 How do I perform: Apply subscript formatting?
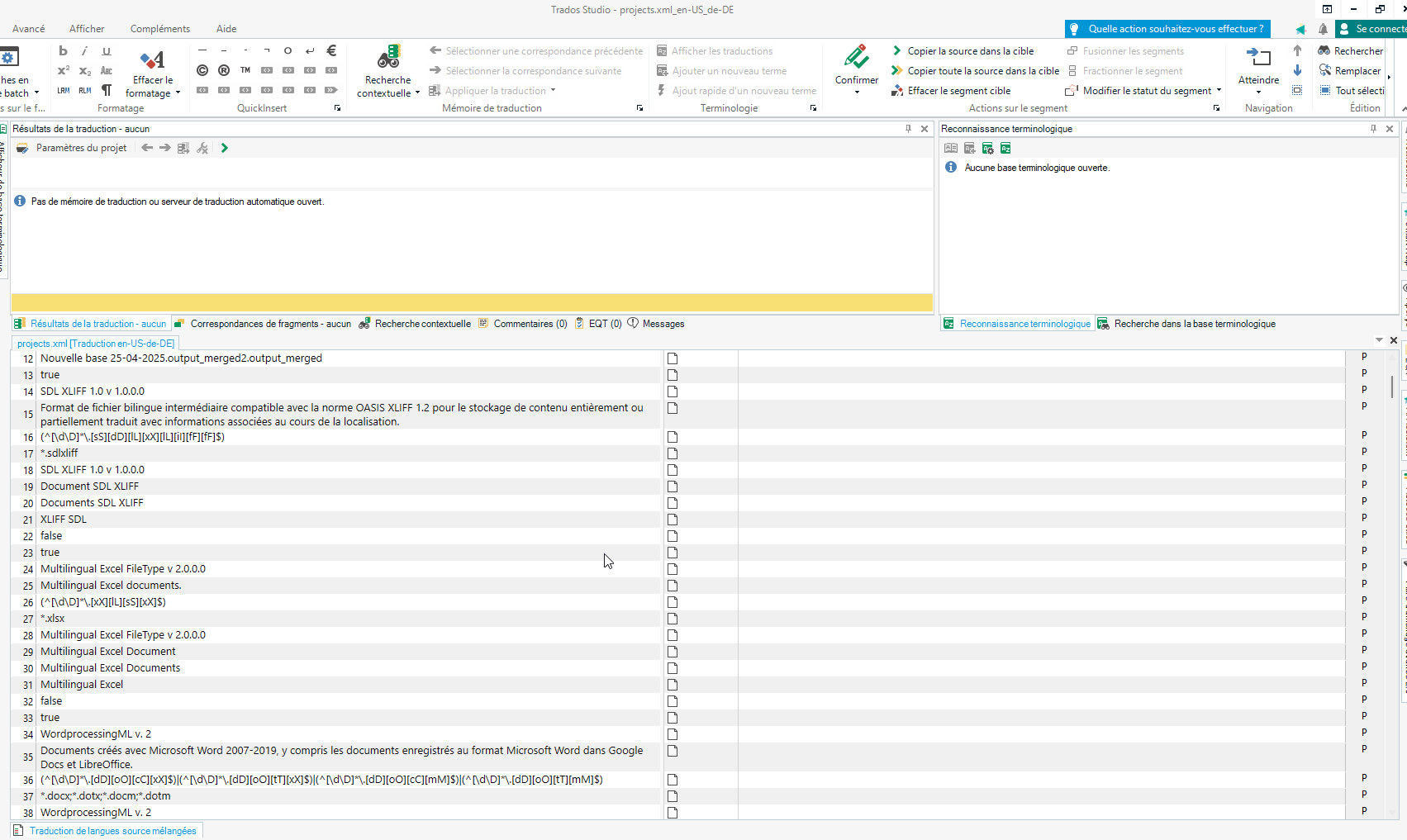85,71
